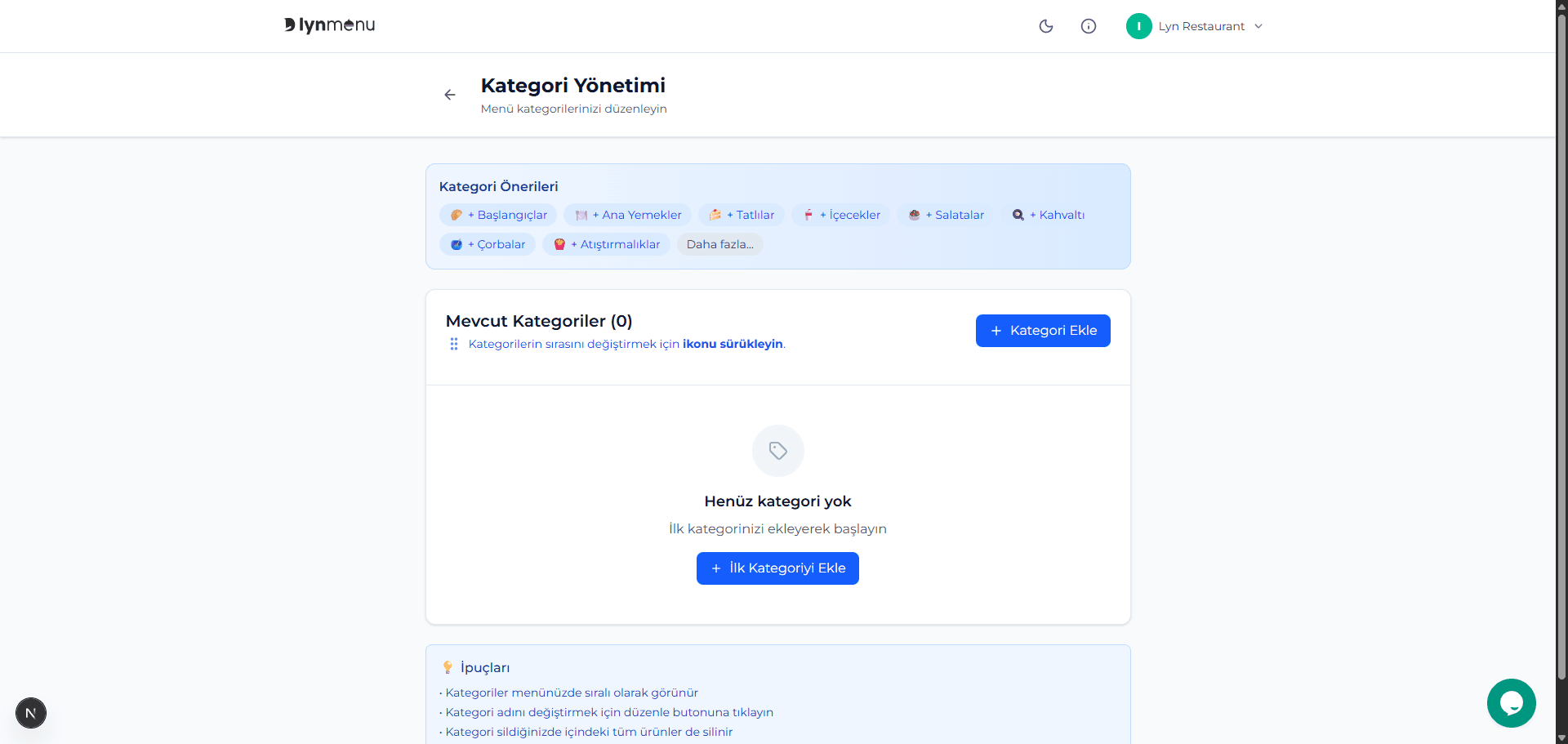Add the Ana Yemekler category
The width and height of the screenshot is (1568, 744).
coord(627,215)
